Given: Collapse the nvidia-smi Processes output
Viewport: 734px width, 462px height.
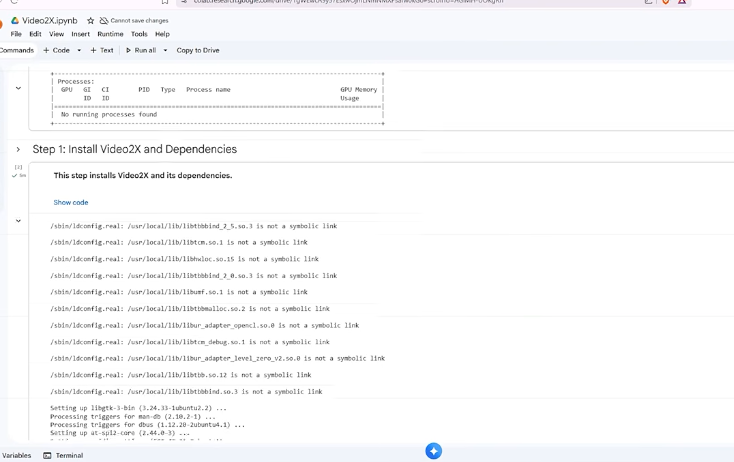Looking at the screenshot, I should click(18, 88).
